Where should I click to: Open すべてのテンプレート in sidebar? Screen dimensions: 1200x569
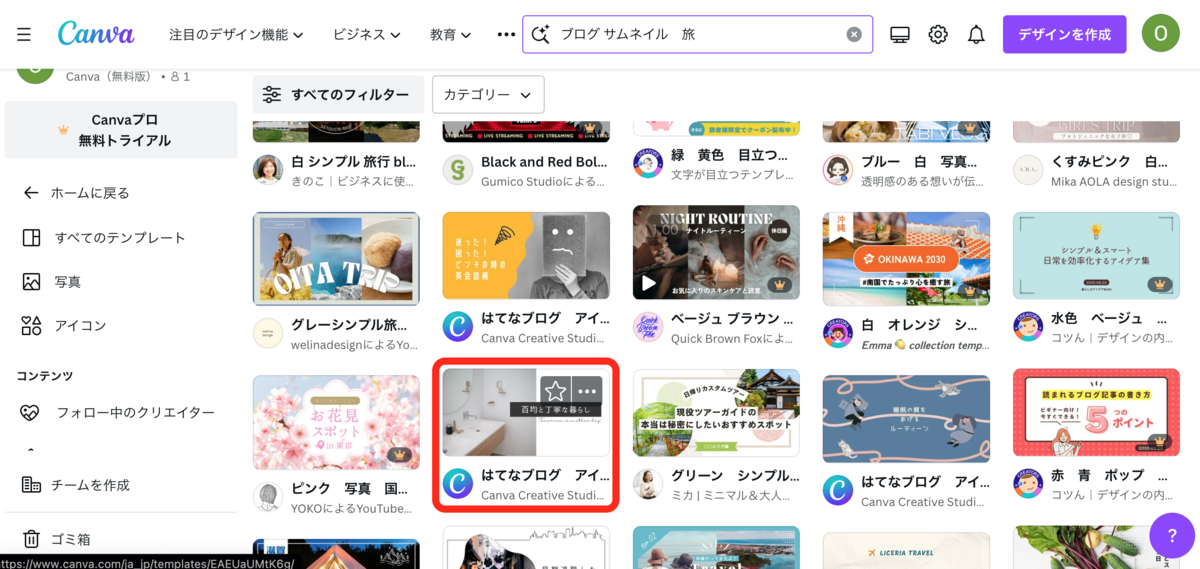point(121,237)
